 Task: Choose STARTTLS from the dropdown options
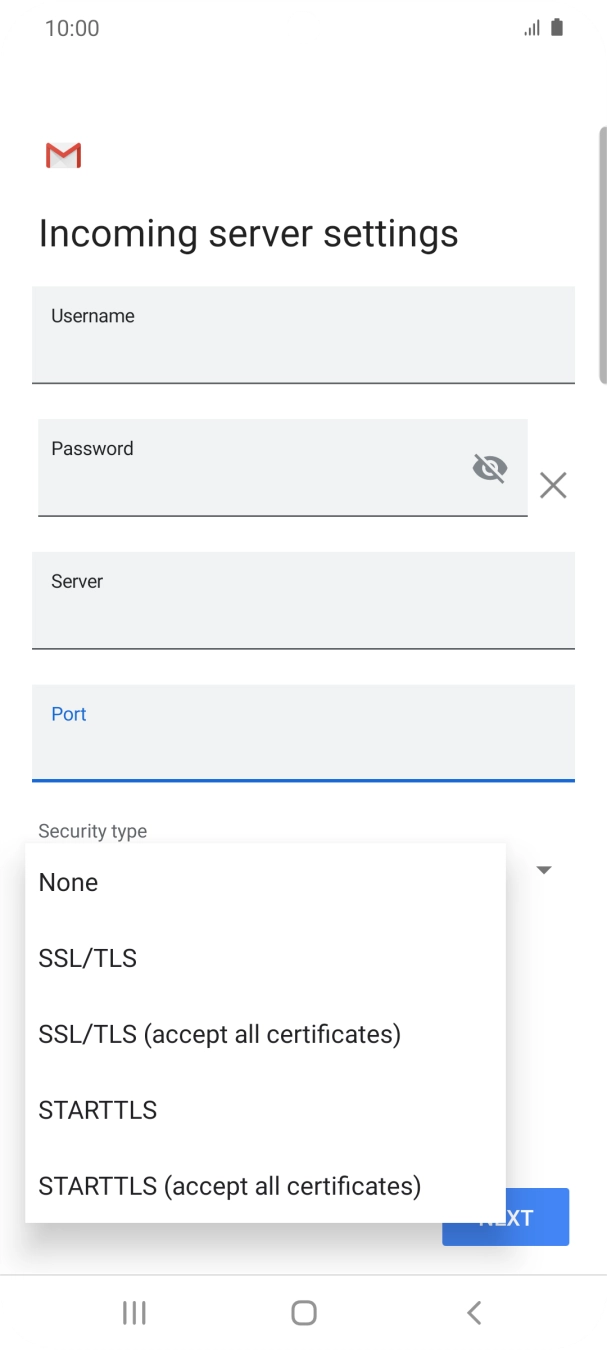97,1110
